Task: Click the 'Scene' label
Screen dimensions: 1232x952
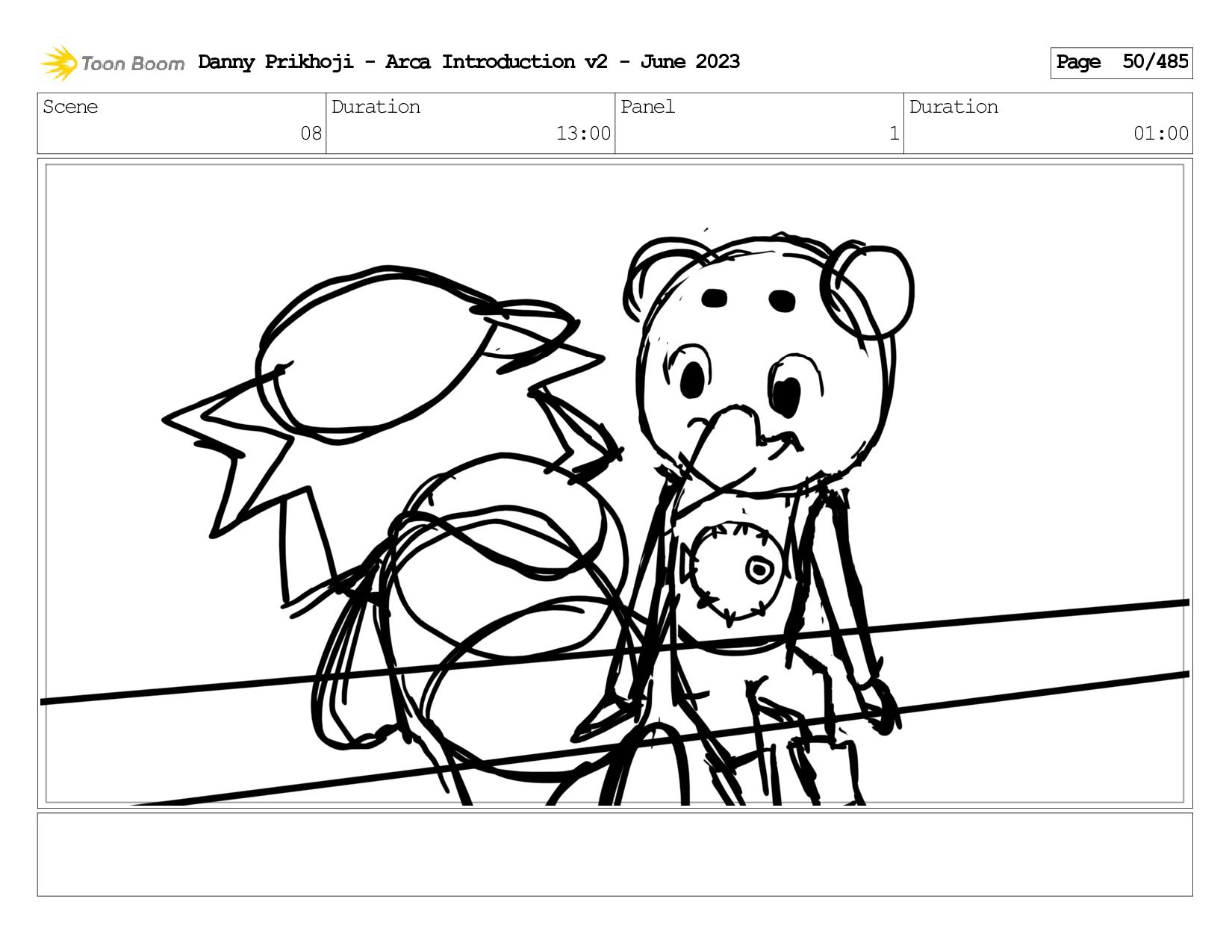Action: [x=70, y=107]
